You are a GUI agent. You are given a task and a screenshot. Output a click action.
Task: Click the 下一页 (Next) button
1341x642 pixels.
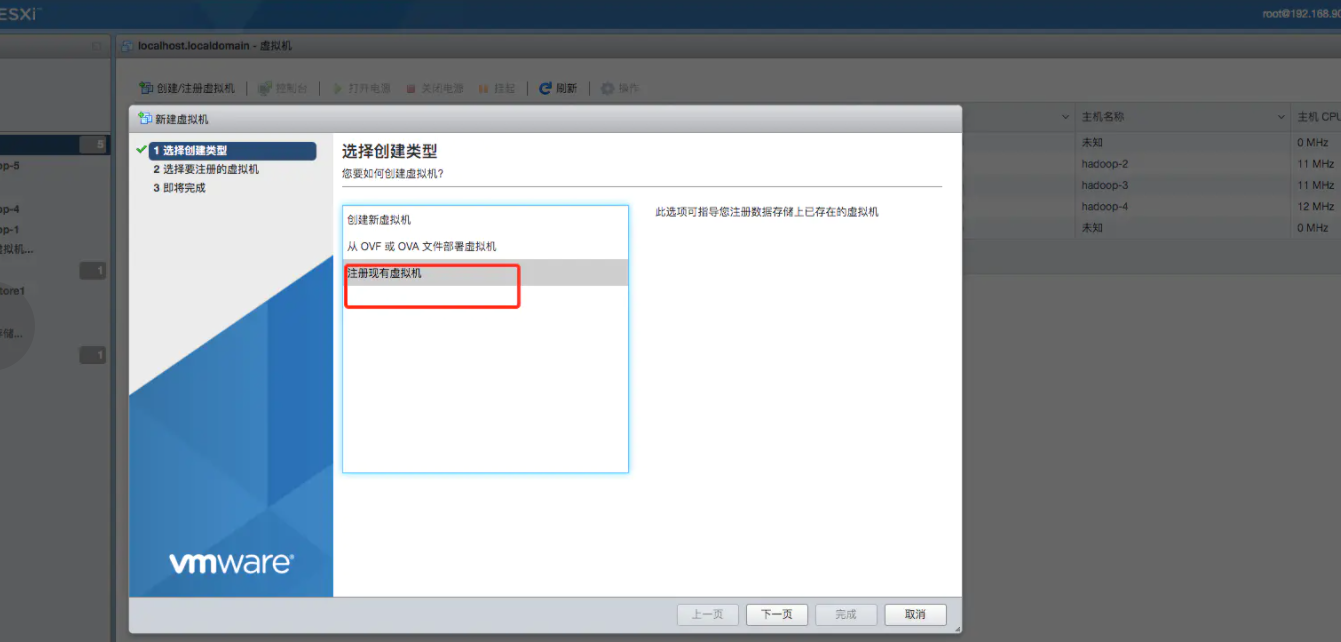pos(777,614)
